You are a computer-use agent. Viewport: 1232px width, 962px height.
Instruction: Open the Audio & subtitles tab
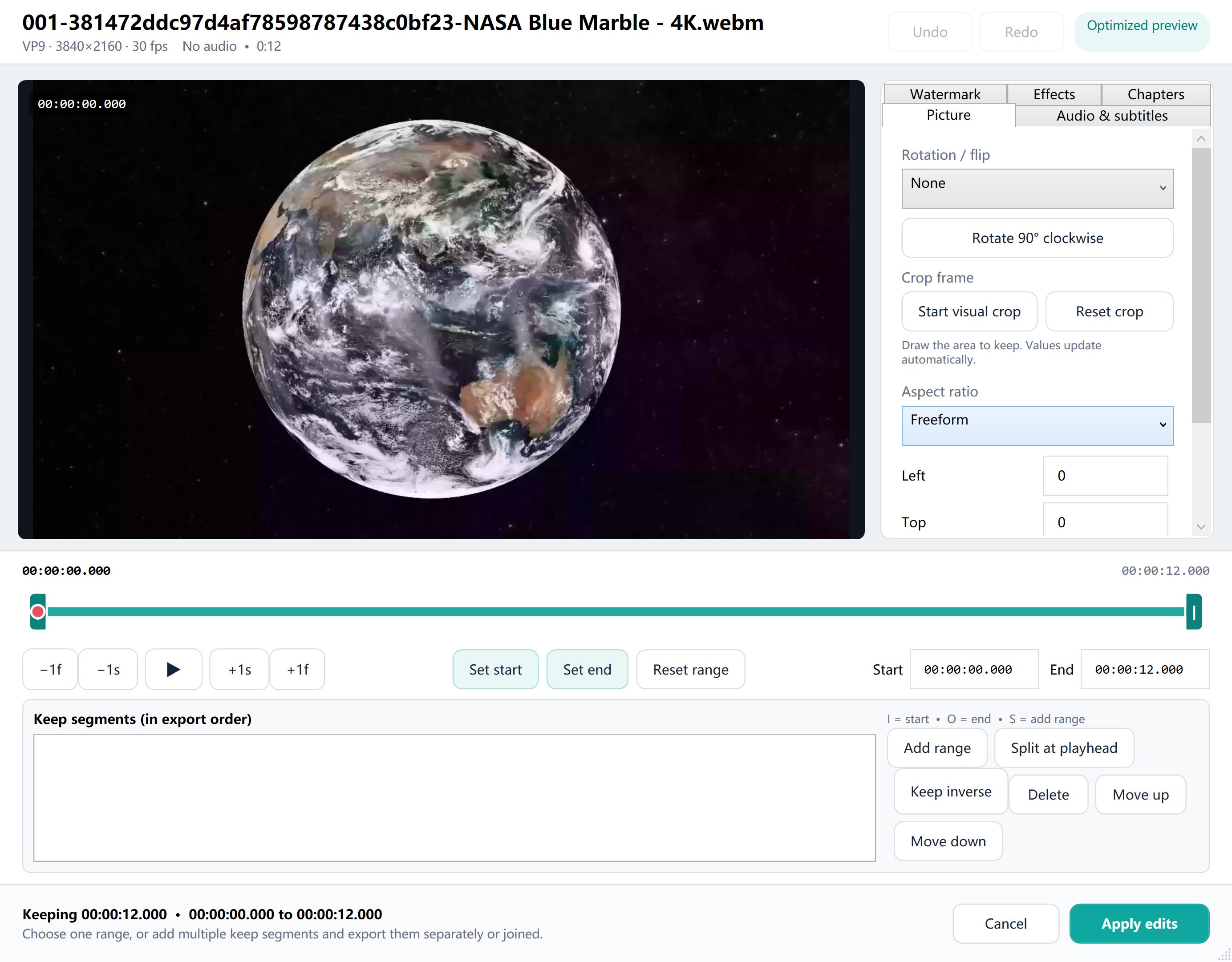[1112, 116]
